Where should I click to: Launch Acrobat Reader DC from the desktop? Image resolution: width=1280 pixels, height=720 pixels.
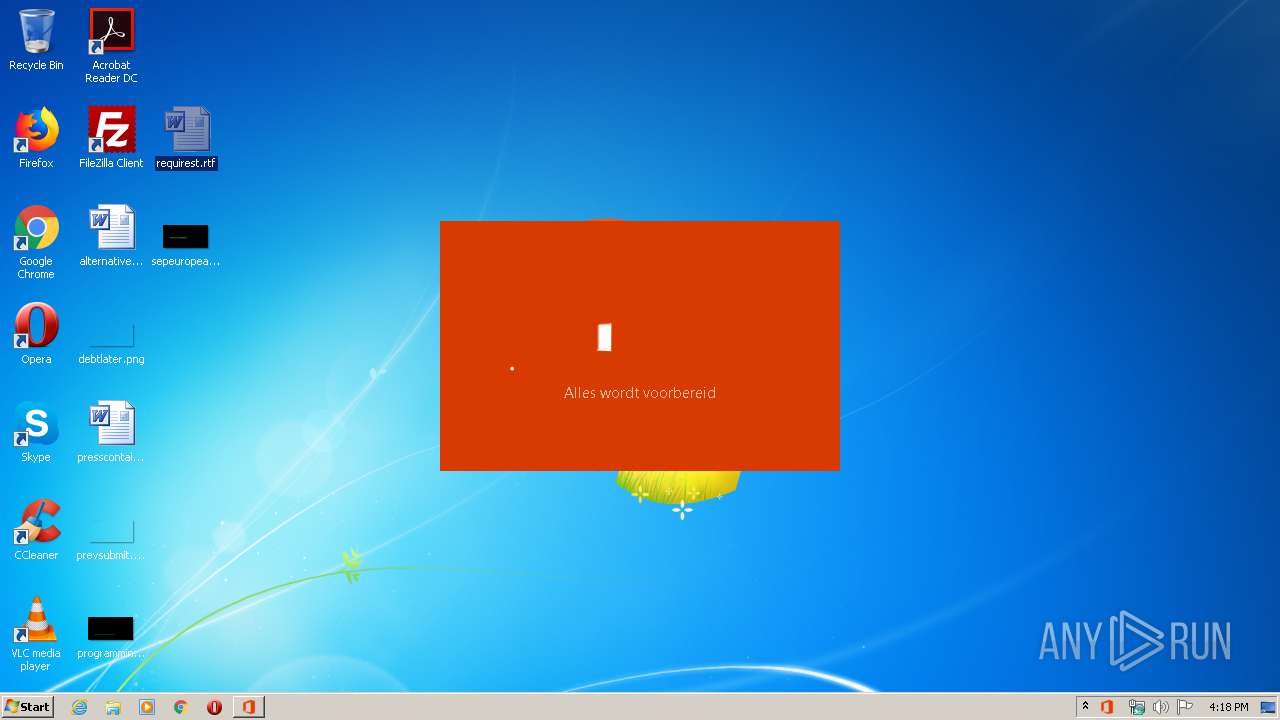(x=111, y=46)
